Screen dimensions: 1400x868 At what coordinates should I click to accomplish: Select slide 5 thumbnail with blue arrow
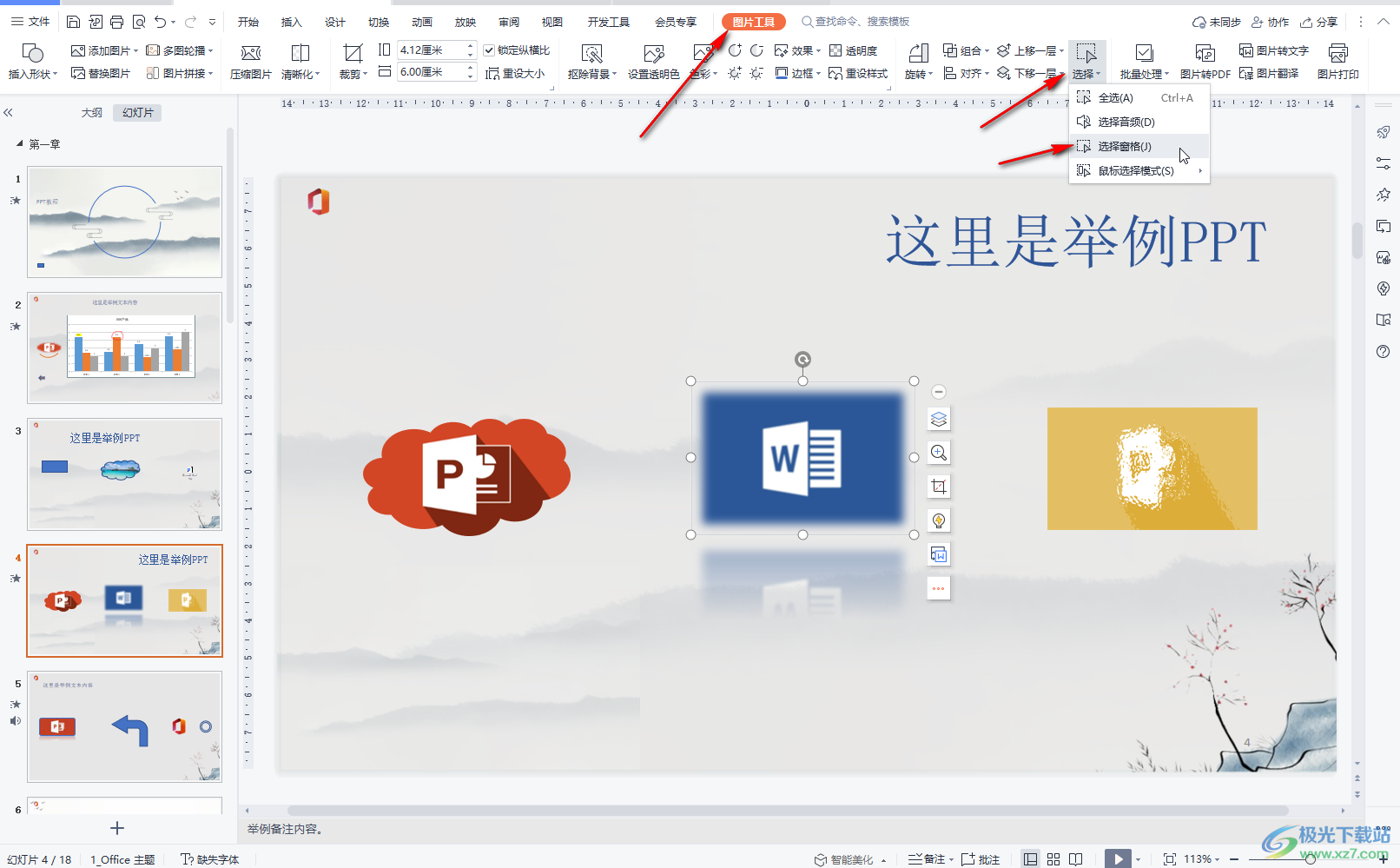pyautogui.click(x=124, y=726)
